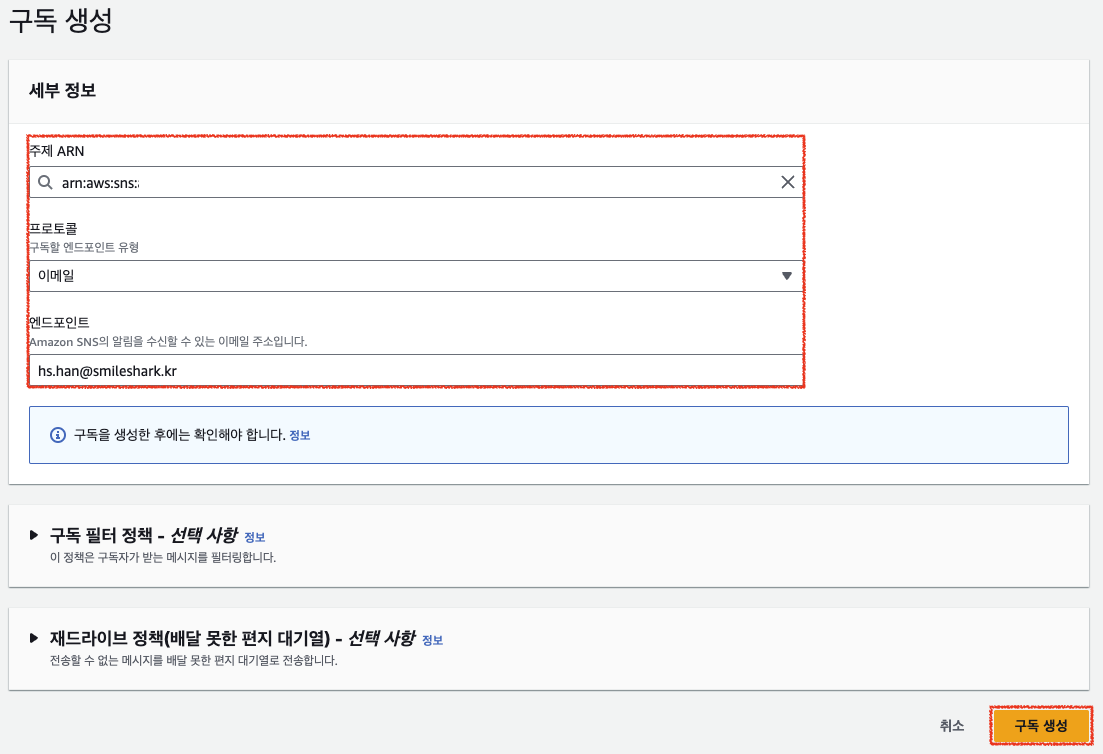The height and width of the screenshot is (754, 1103).
Task: Click the 구독 필터 정책 - 선택 사항 heading
Action: pyautogui.click(x=143, y=535)
